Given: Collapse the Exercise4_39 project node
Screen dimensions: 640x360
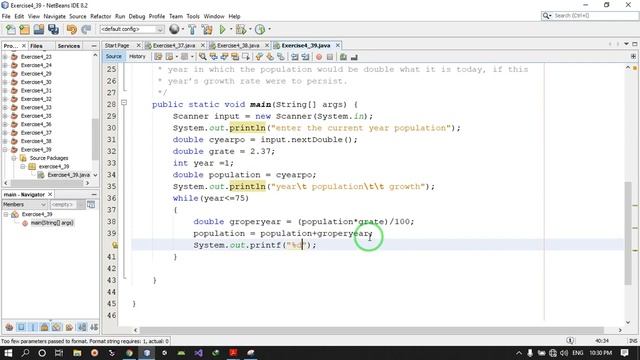Looking at the screenshot, I should click(5, 149).
